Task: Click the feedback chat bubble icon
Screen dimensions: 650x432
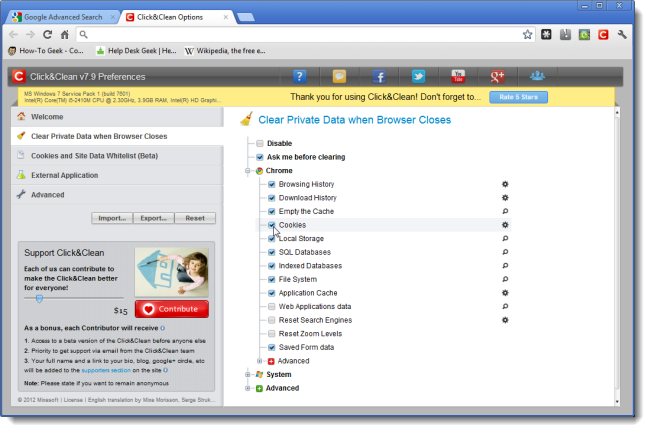Action: point(339,76)
